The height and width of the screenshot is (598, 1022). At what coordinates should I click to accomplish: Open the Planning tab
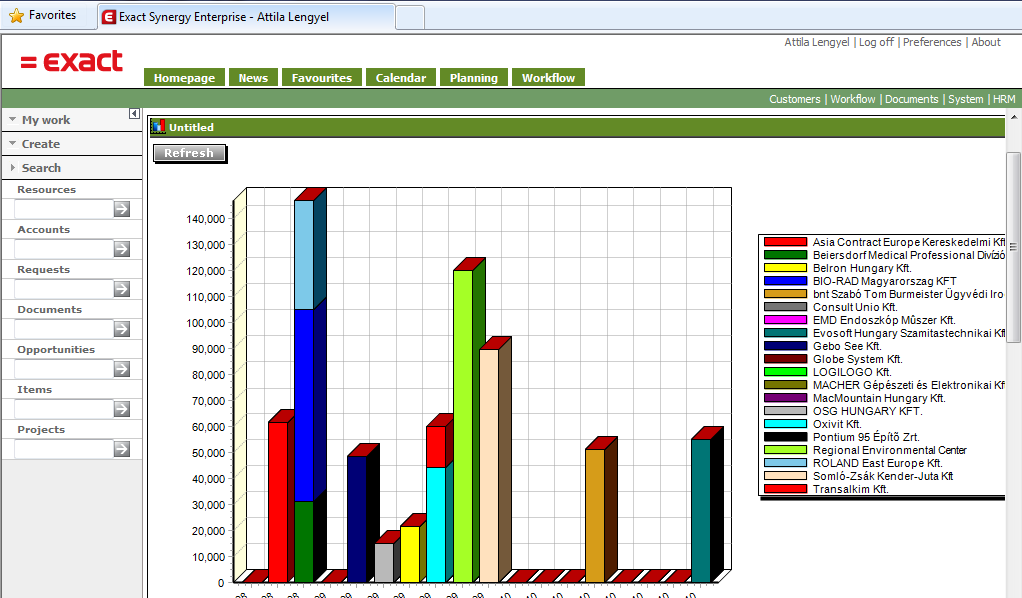click(474, 78)
